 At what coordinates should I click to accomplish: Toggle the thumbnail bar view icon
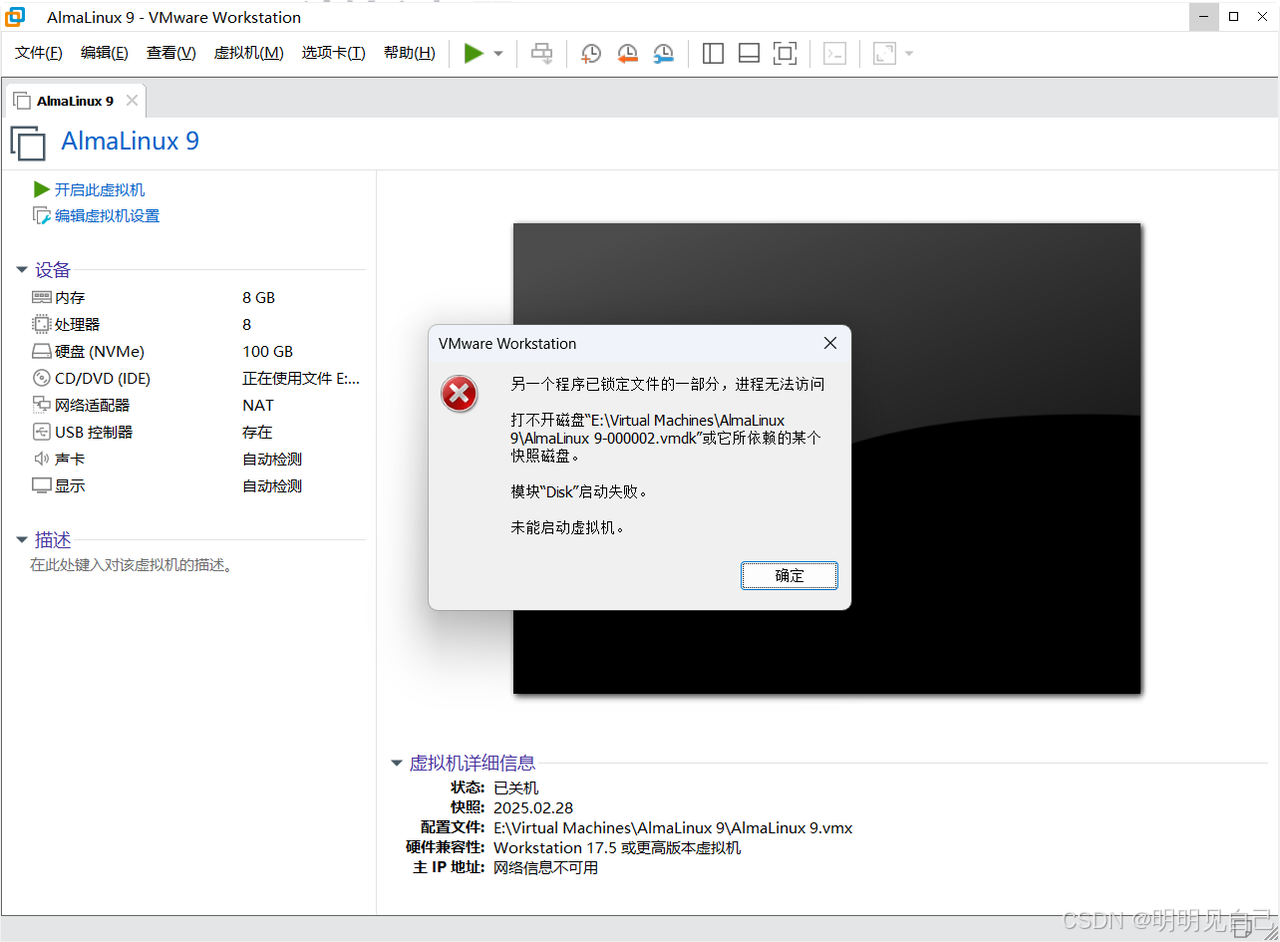click(x=749, y=53)
